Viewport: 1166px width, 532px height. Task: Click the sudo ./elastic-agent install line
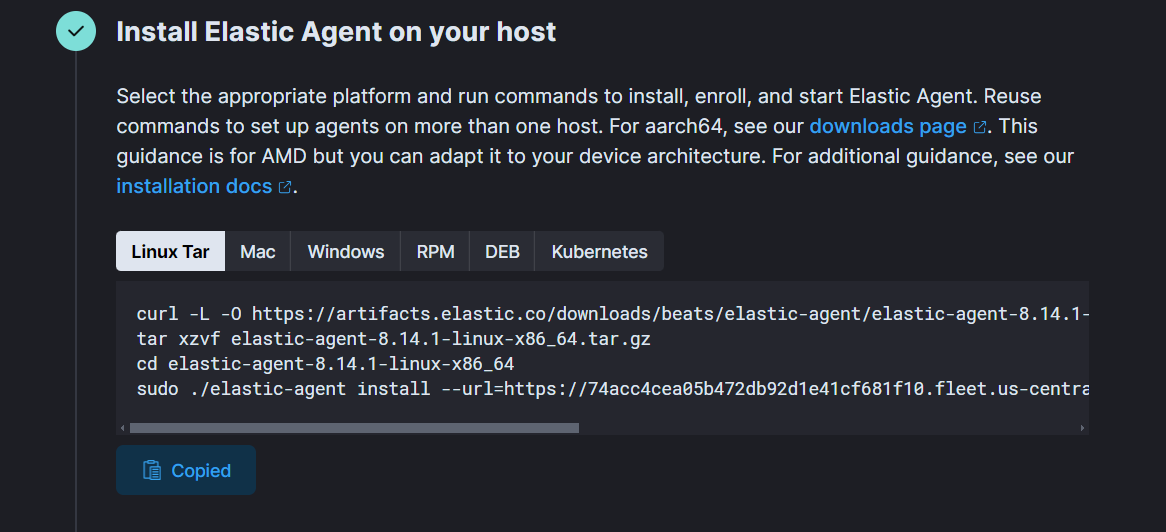(x=613, y=389)
